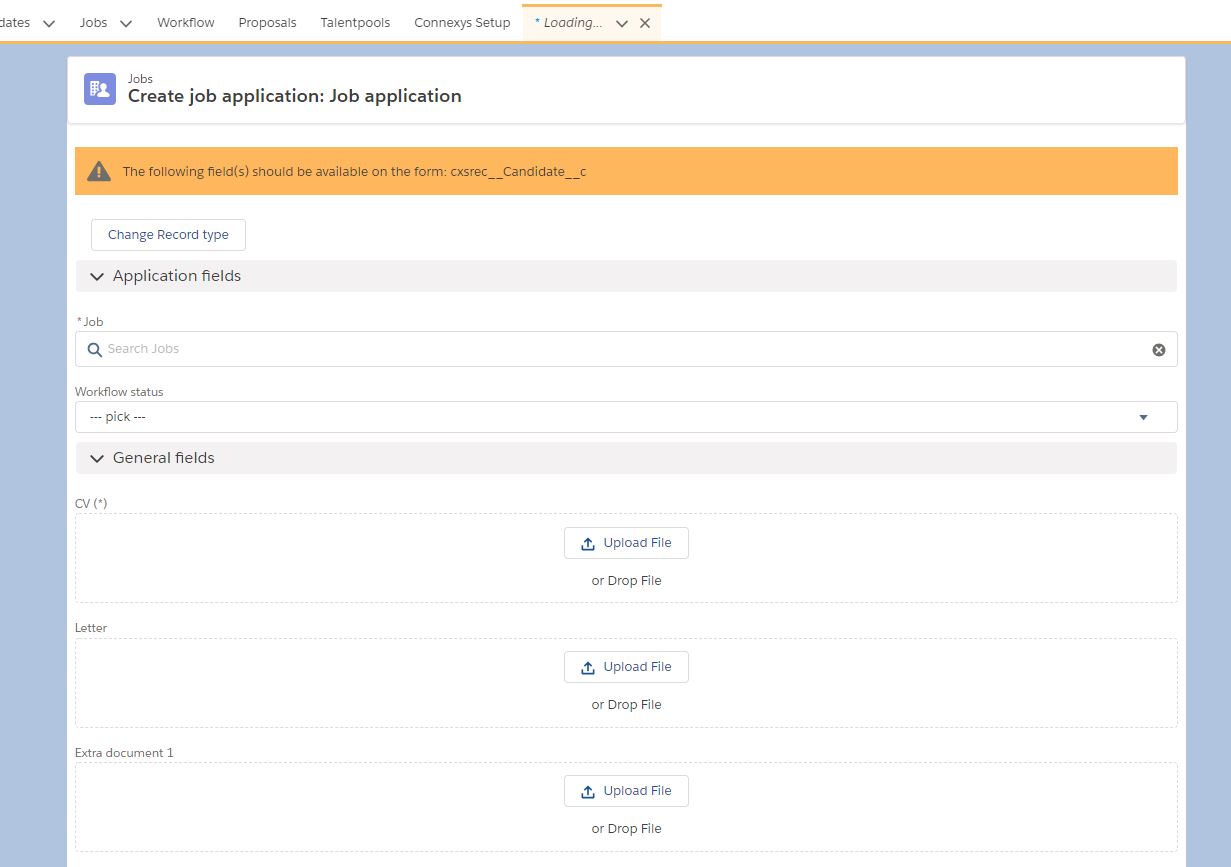Click the CV (*) field label

click(91, 503)
